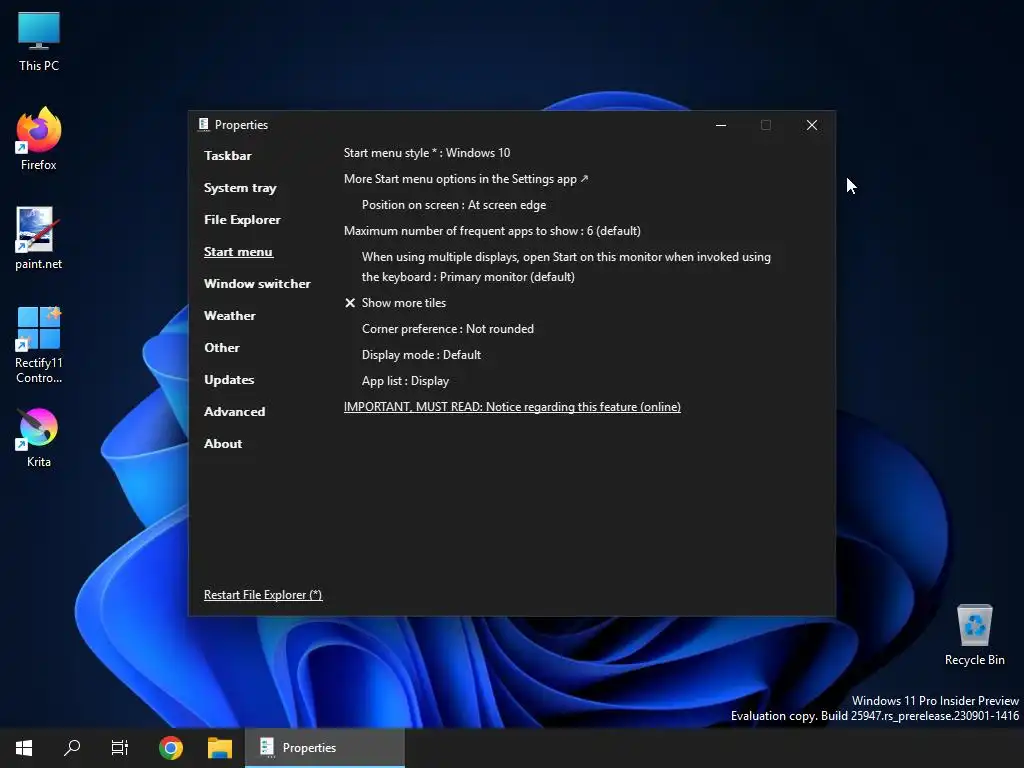1024x768 pixels.
Task: Open the Windows Start button
Action: [x=24, y=748]
